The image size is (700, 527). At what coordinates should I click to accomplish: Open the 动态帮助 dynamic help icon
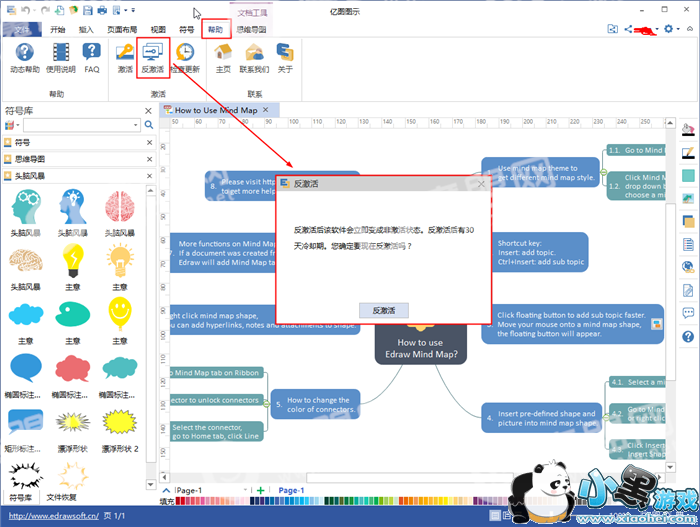coord(25,57)
